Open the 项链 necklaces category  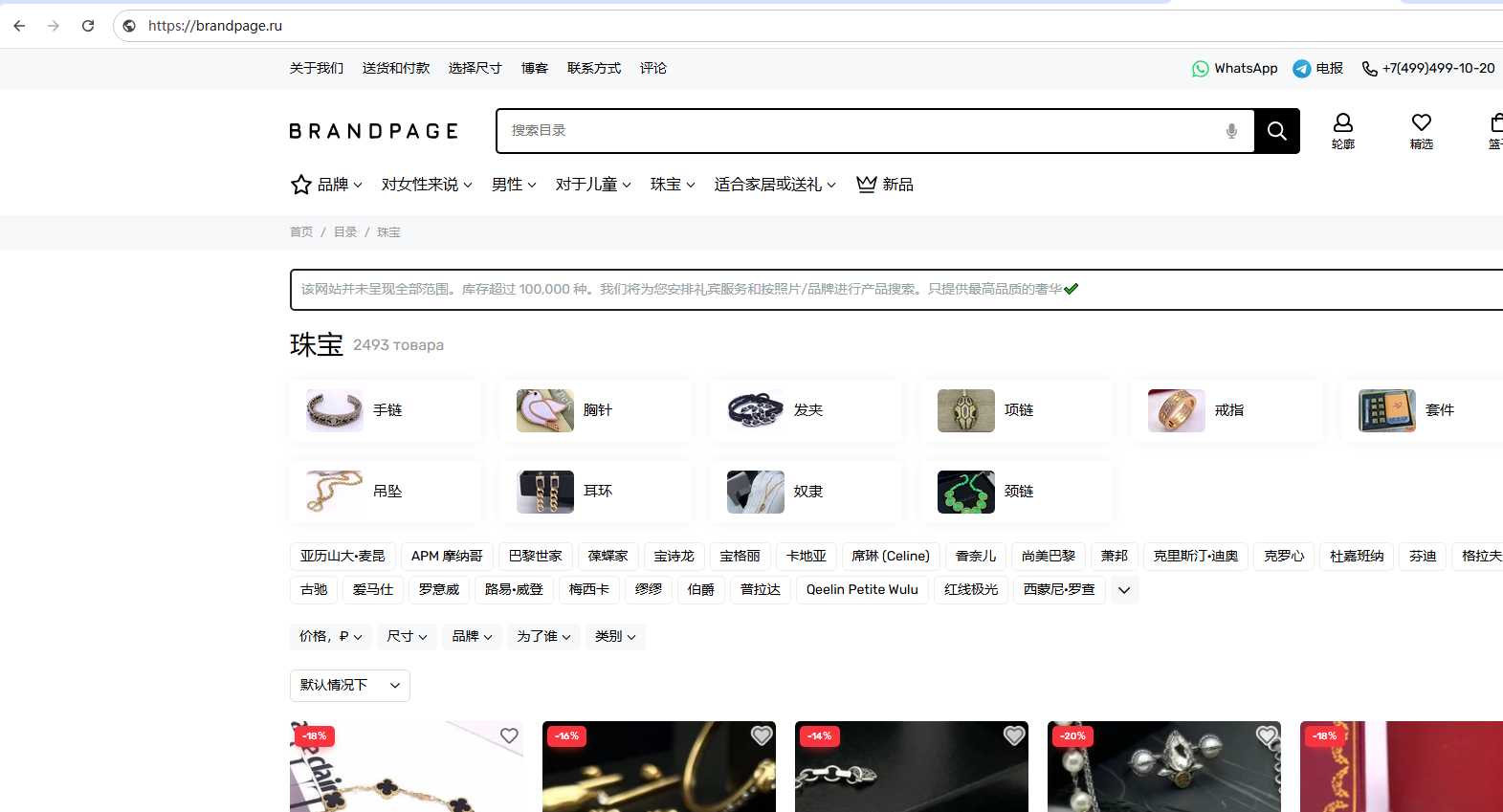point(1016,410)
